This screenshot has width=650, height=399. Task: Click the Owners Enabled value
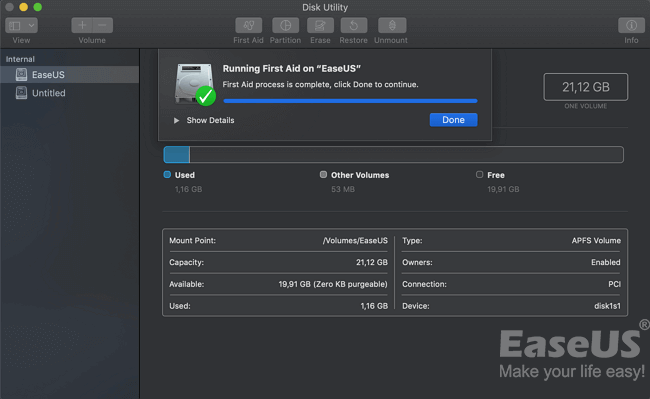606,262
